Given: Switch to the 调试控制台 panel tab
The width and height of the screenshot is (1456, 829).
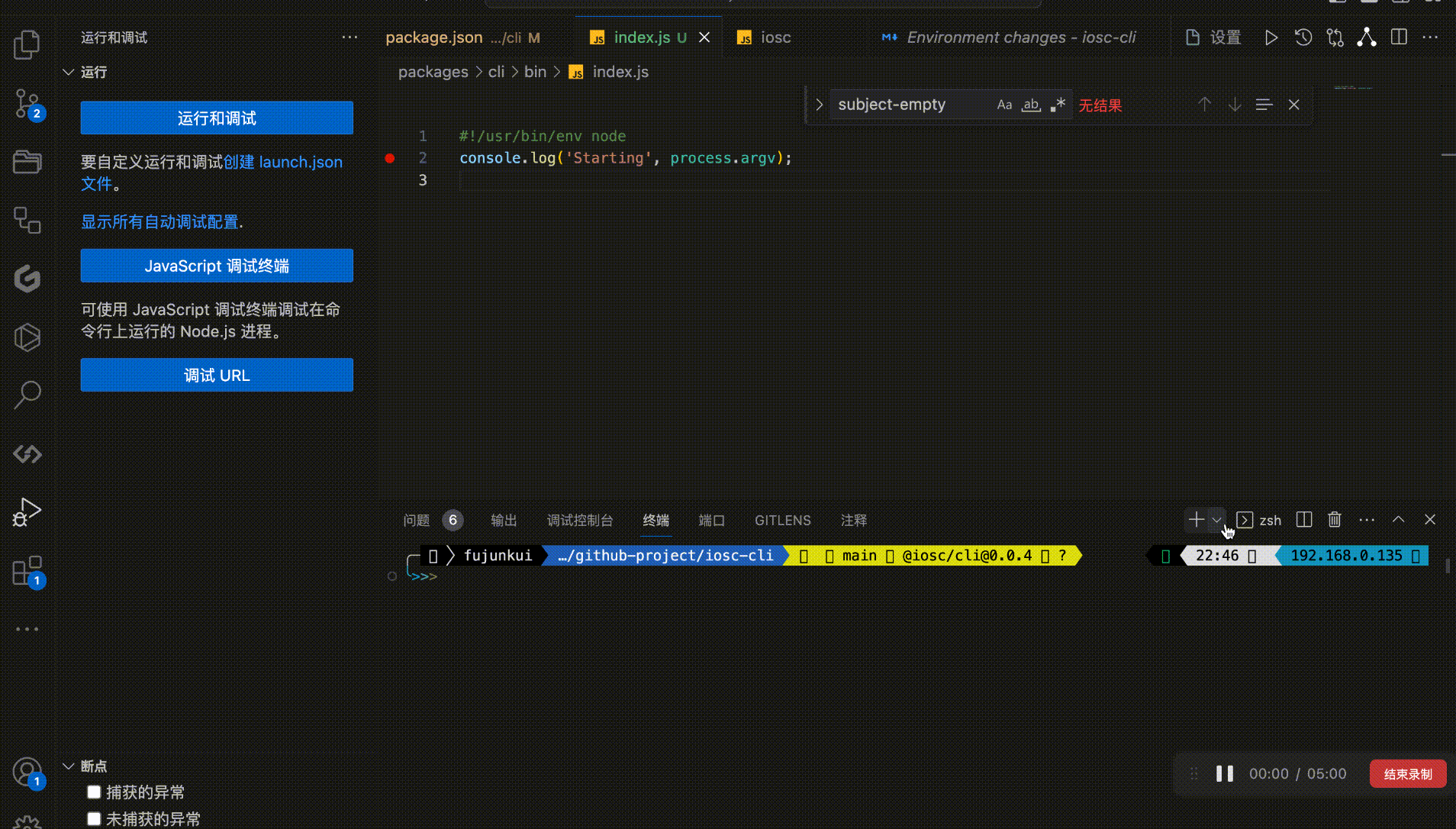Looking at the screenshot, I should 580,520.
